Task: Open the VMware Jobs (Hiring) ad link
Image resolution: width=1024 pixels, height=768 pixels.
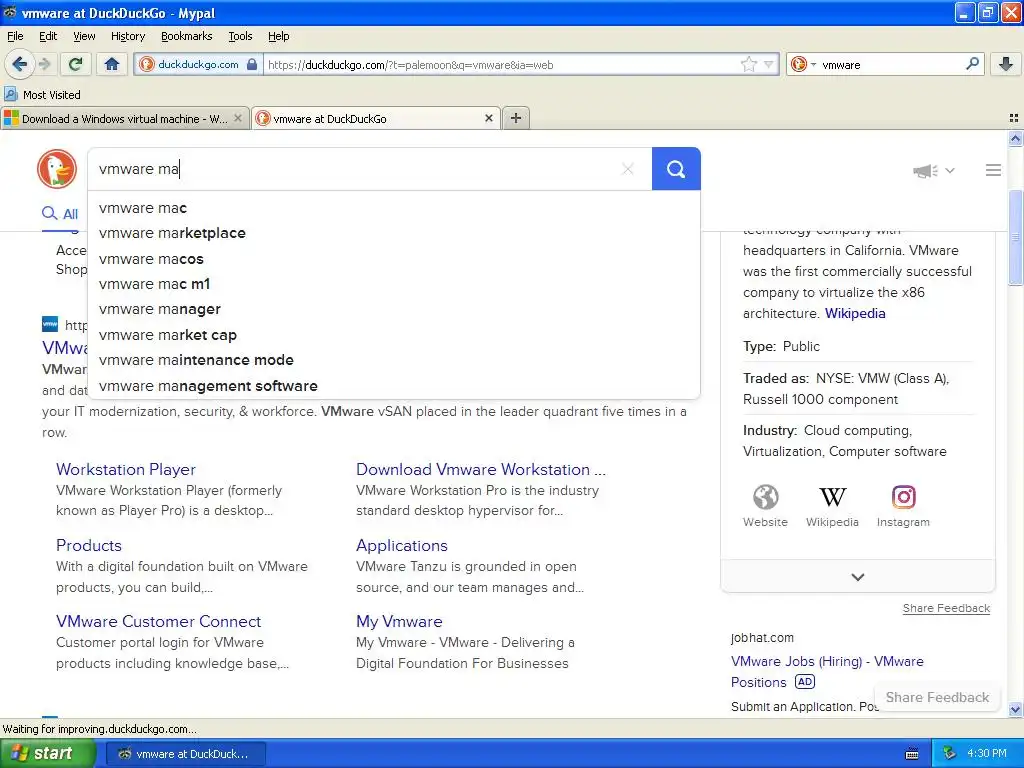Action: click(x=827, y=671)
